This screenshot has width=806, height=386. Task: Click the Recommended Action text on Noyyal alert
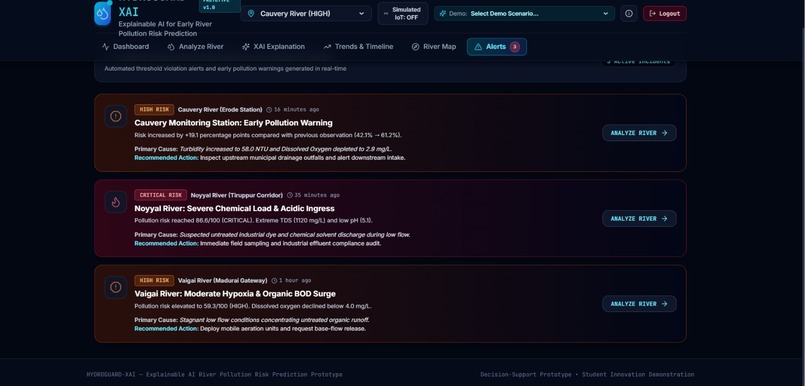(258, 244)
